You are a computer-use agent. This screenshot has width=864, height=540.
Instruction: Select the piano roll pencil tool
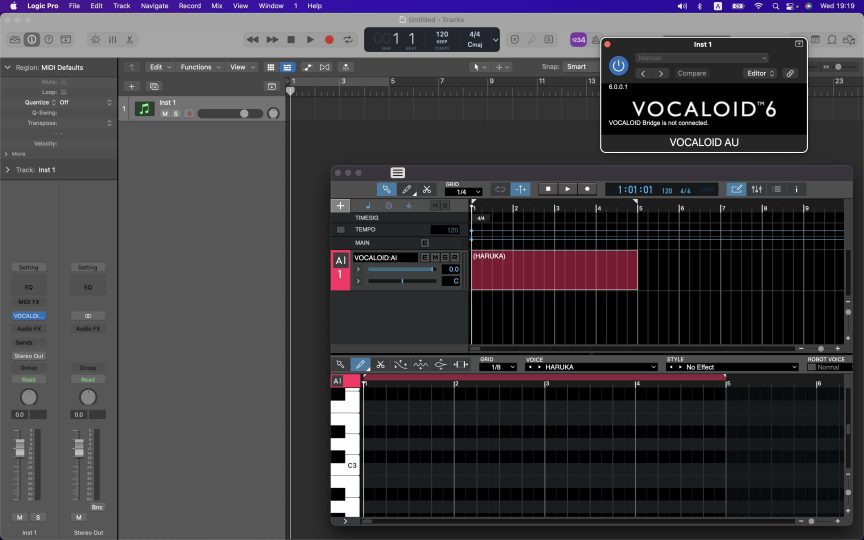pos(360,364)
